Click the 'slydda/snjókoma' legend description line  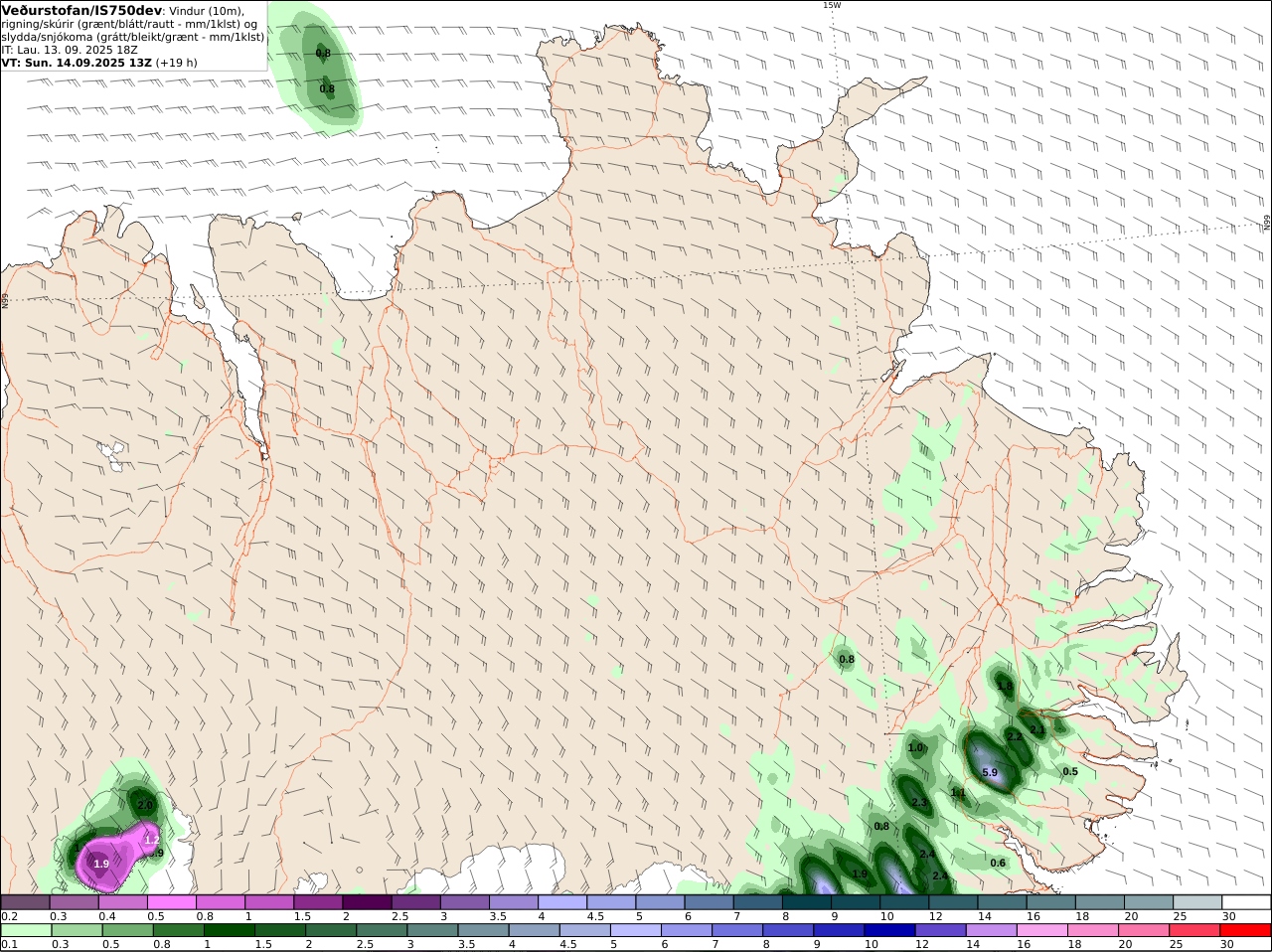133,37
